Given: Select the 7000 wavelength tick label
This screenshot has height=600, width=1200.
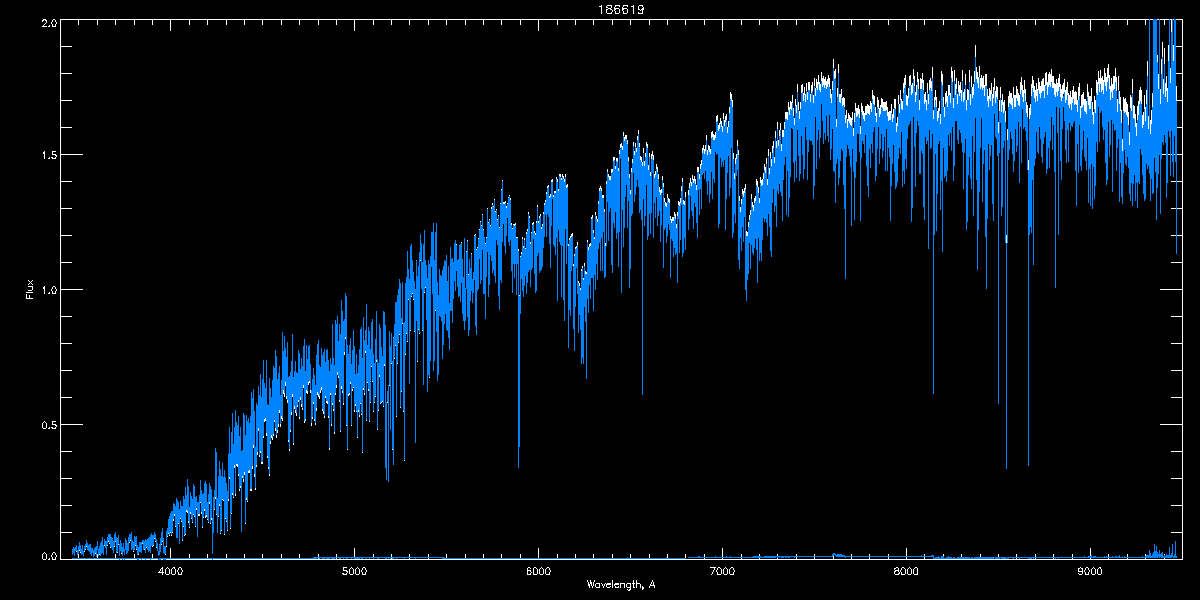Looking at the screenshot, I should (722, 571).
